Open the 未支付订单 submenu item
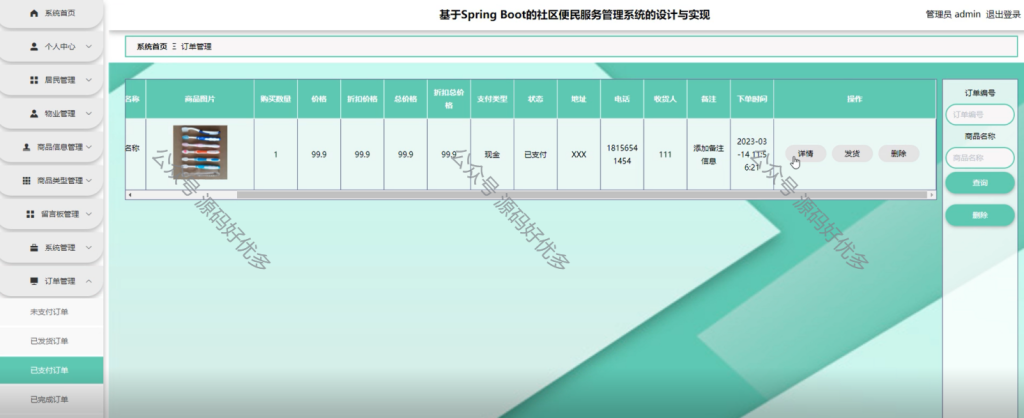The image size is (1024, 418). 49,312
